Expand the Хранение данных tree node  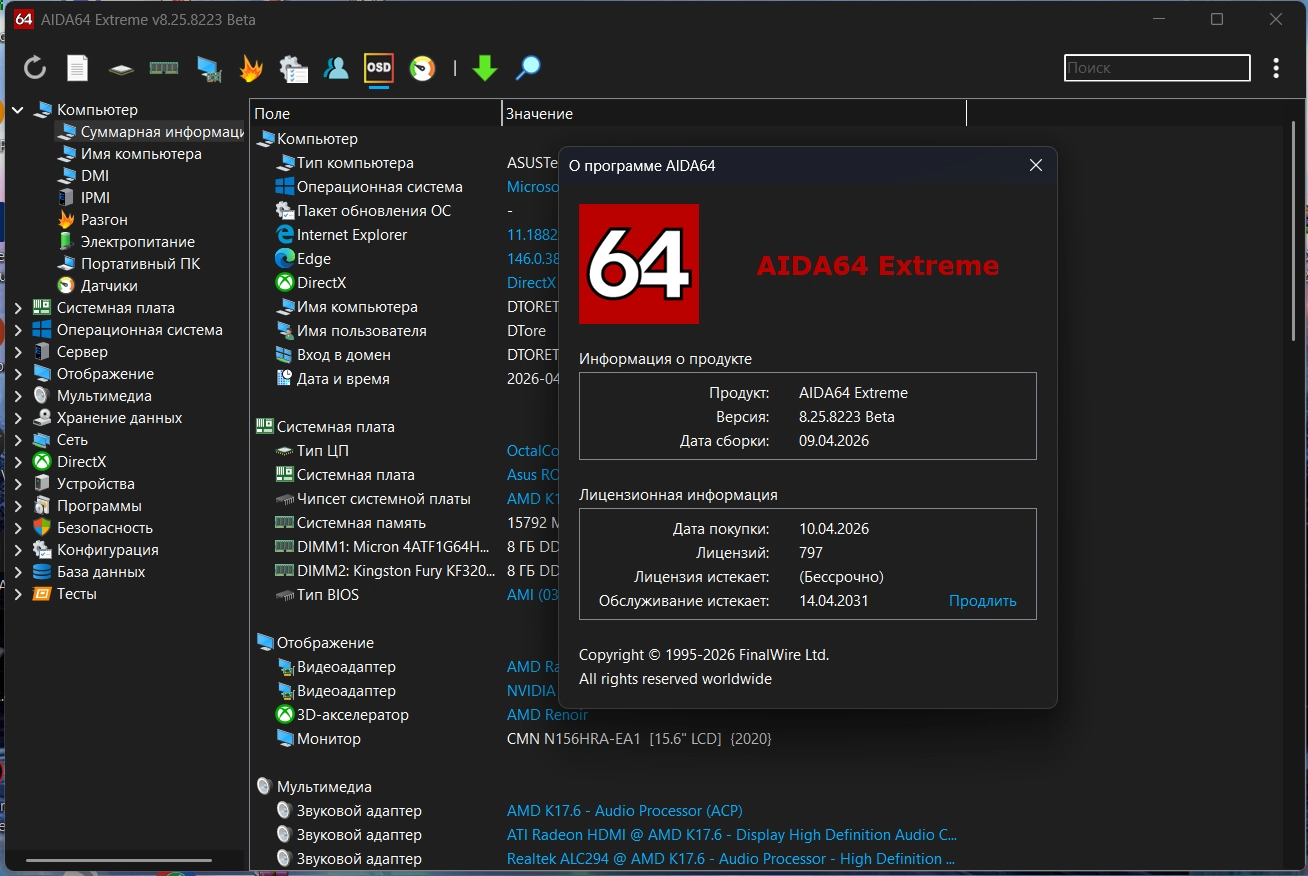(x=18, y=418)
